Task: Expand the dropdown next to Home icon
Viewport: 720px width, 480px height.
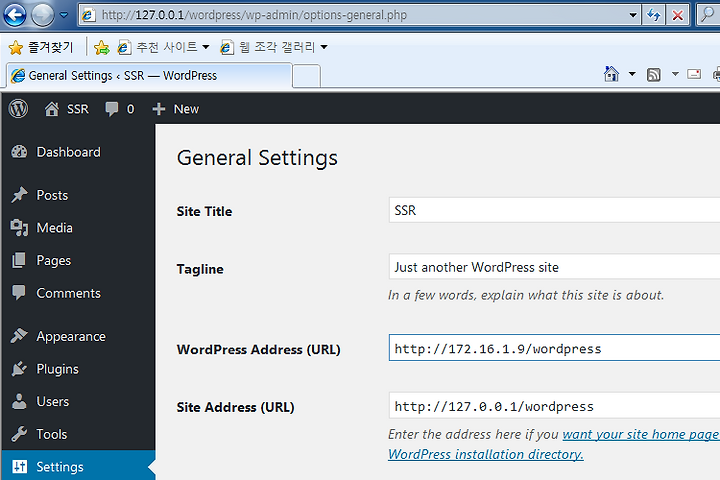Action: (x=632, y=73)
